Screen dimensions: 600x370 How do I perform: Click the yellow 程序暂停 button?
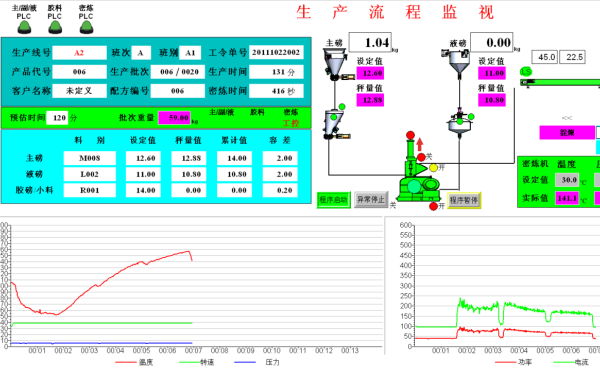tap(464, 200)
